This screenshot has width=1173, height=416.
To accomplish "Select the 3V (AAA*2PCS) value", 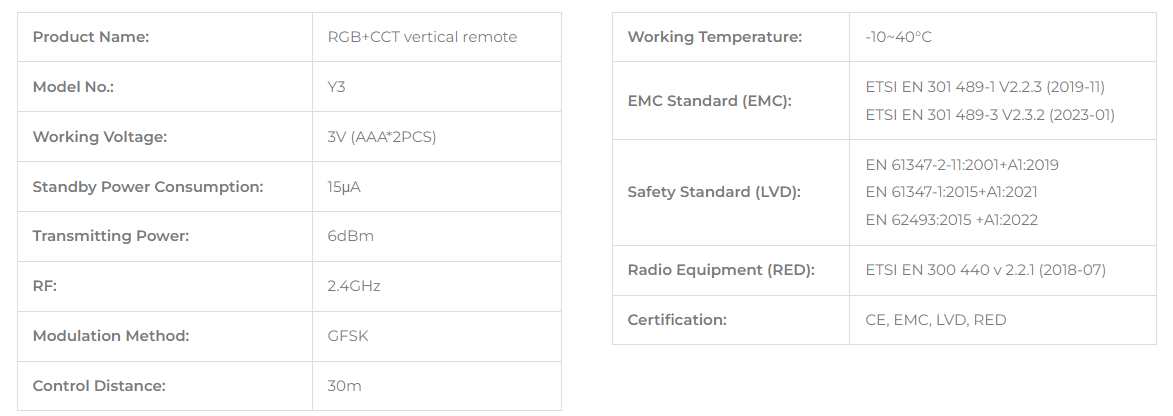I will [382, 137].
